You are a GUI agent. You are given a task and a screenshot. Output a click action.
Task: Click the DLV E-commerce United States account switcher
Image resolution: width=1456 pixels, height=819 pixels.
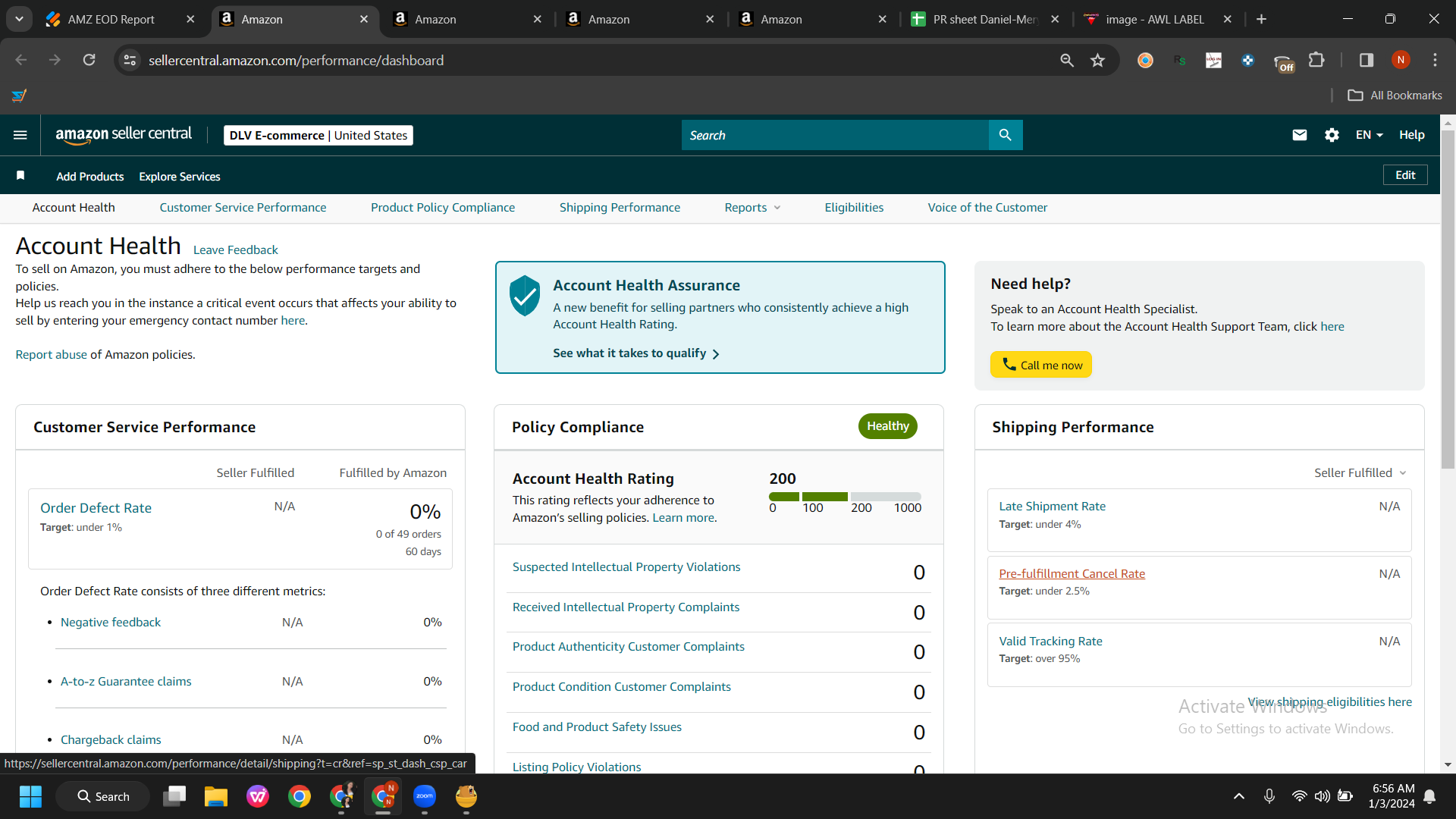click(x=318, y=135)
